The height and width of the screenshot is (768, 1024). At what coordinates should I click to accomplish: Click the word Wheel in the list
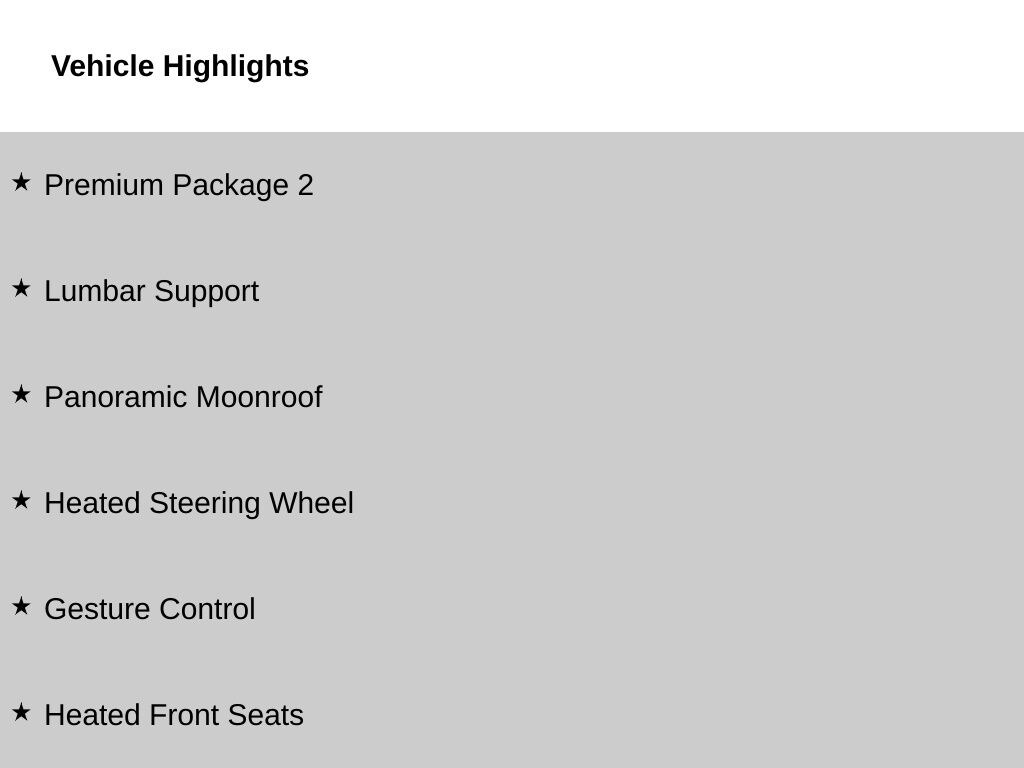pos(312,504)
